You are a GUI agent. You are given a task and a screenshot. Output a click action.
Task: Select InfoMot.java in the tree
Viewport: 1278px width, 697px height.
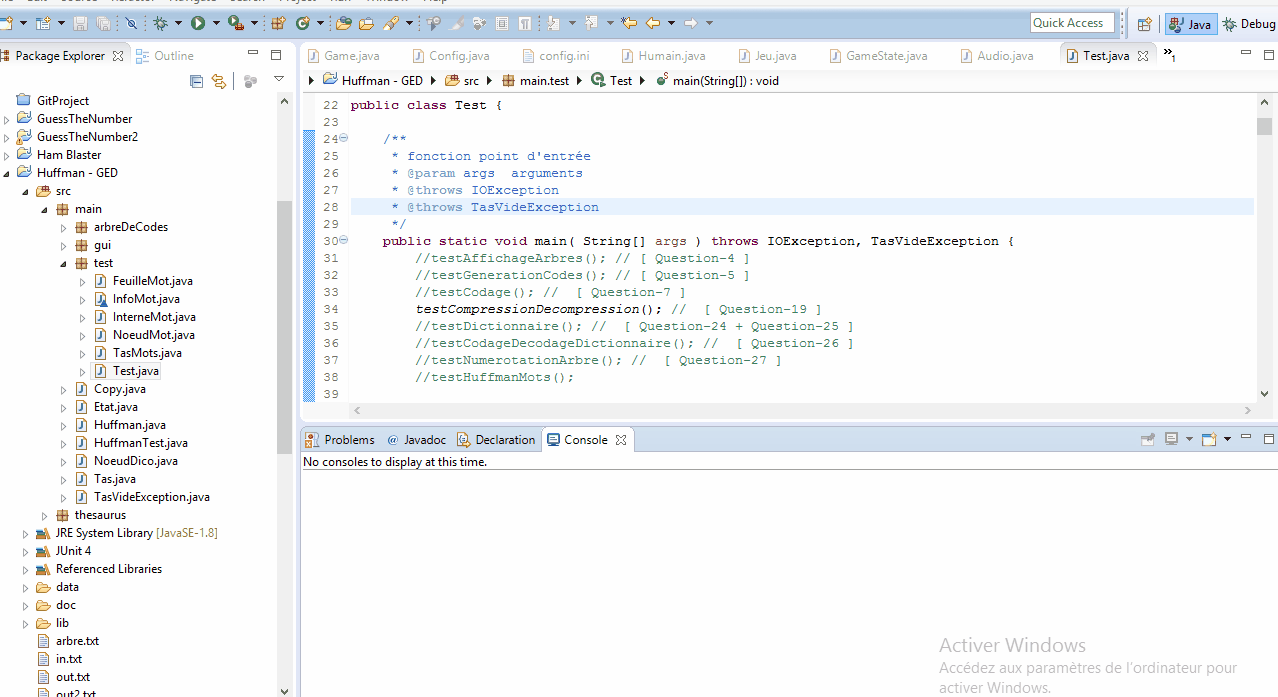pos(146,299)
